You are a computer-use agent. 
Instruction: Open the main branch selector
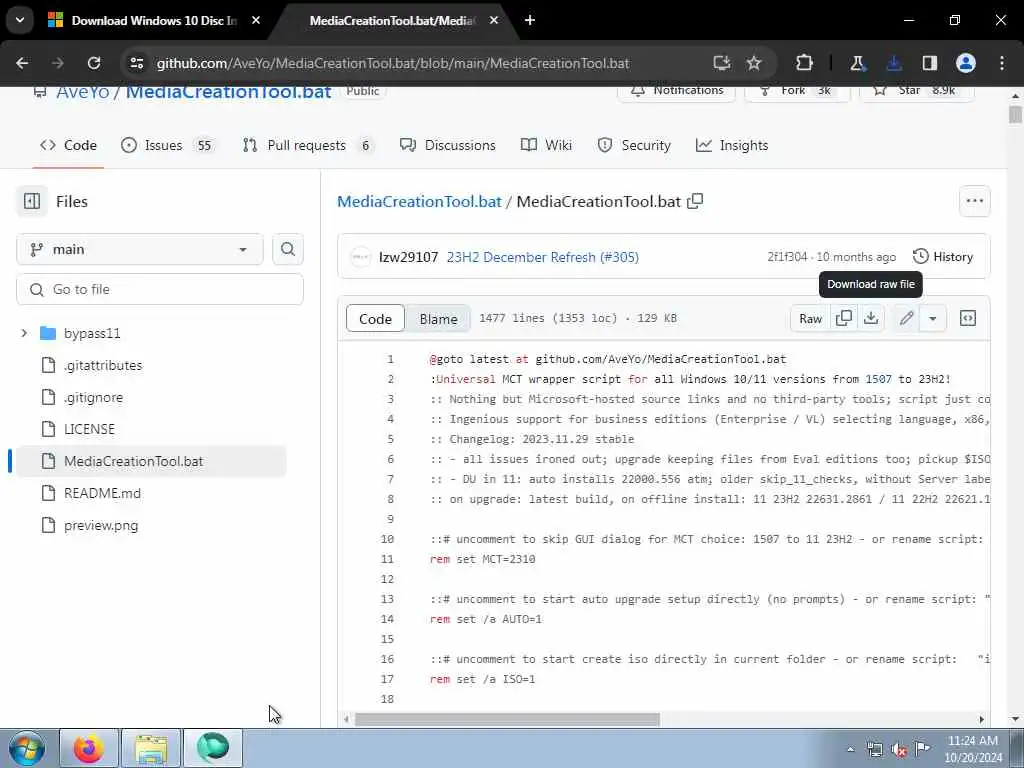(x=140, y=249)
